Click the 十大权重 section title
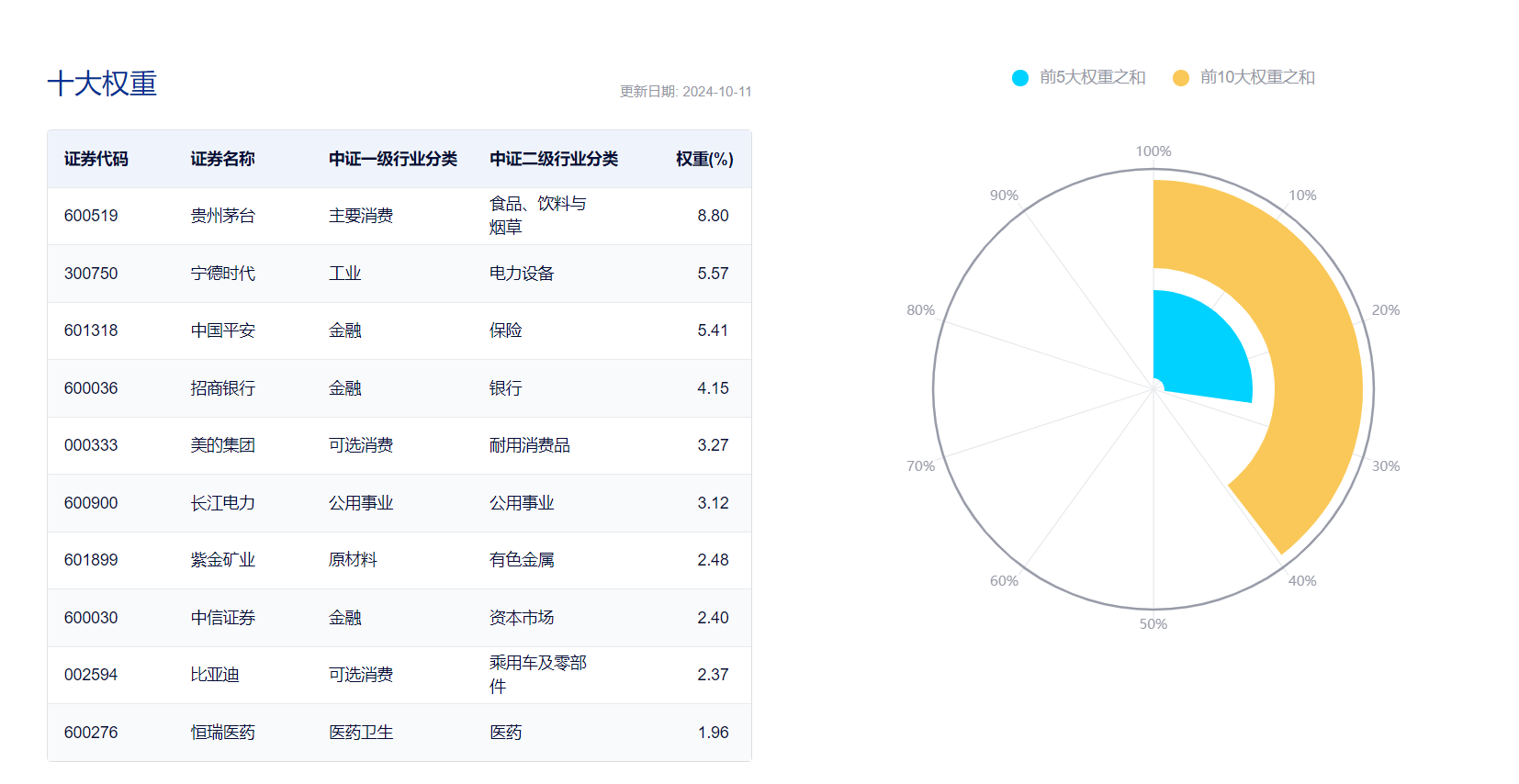The width and height of the screenshot is (1519, 784). (x=102, y=84)
